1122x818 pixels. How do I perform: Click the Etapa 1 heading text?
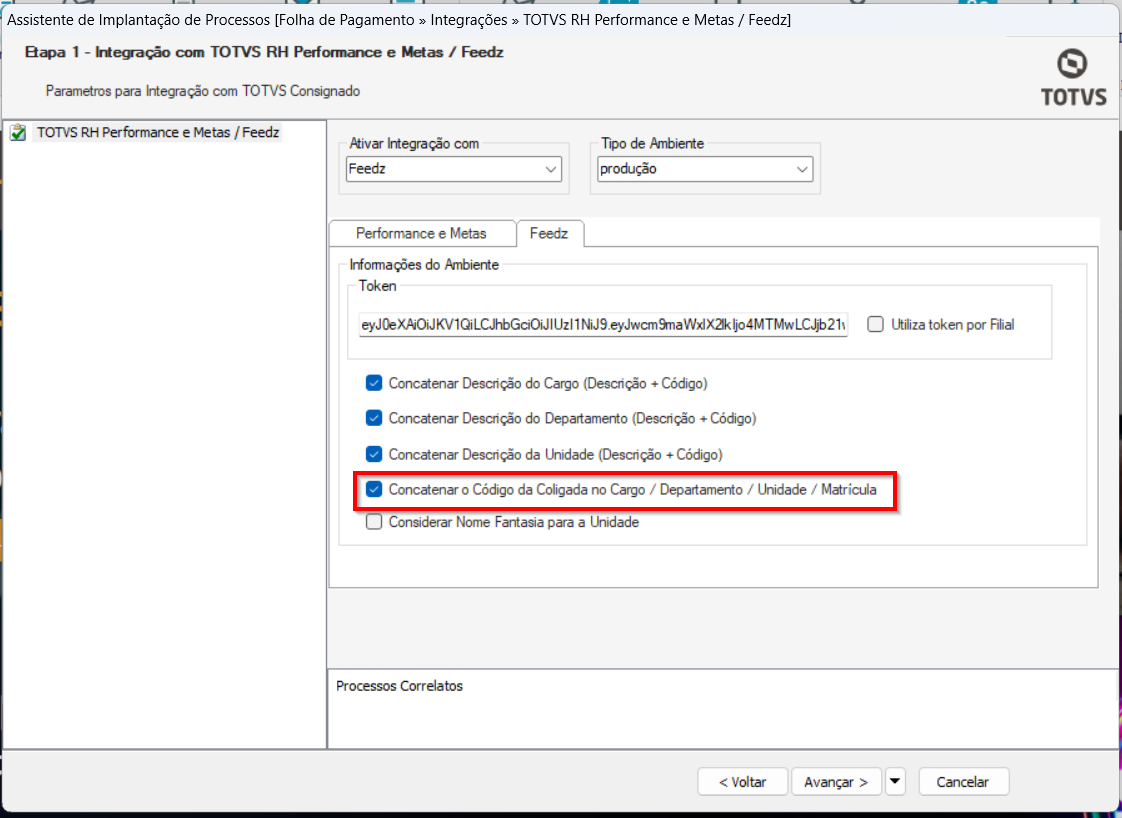tap(264, 52)
